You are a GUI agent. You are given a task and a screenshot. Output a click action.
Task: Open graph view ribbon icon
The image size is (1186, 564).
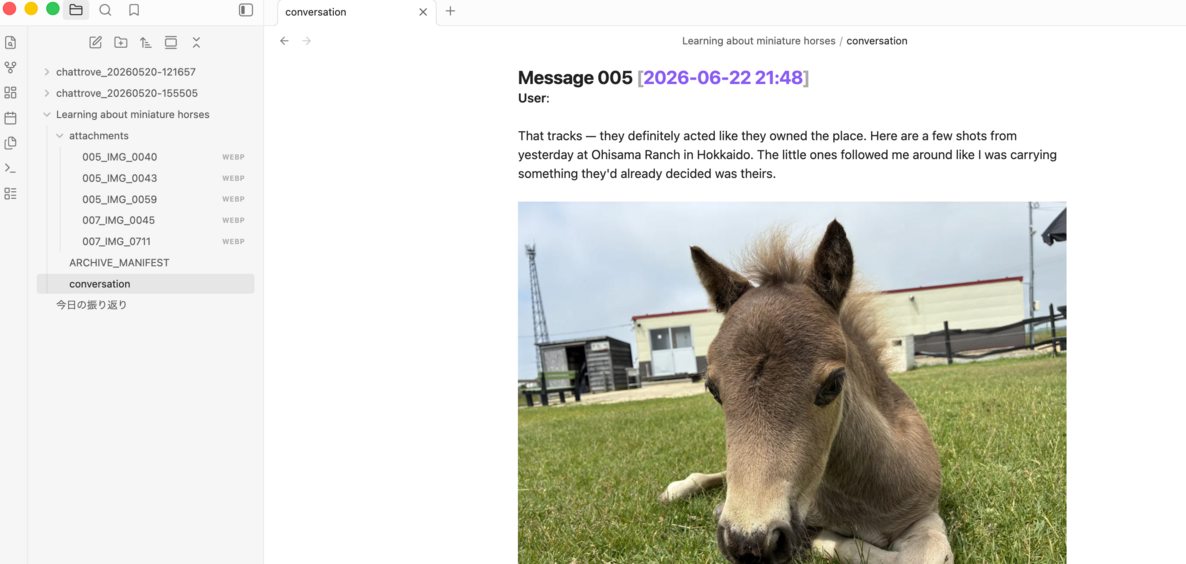pos(11,67)
